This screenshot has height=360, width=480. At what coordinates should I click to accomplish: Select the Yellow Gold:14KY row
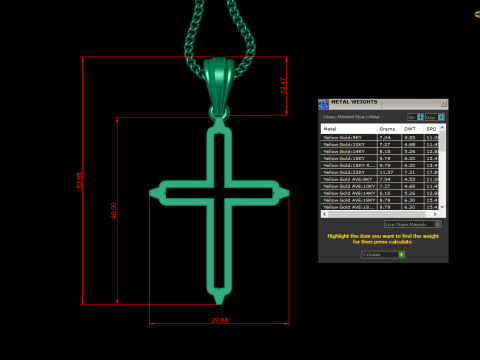(380, 151)
